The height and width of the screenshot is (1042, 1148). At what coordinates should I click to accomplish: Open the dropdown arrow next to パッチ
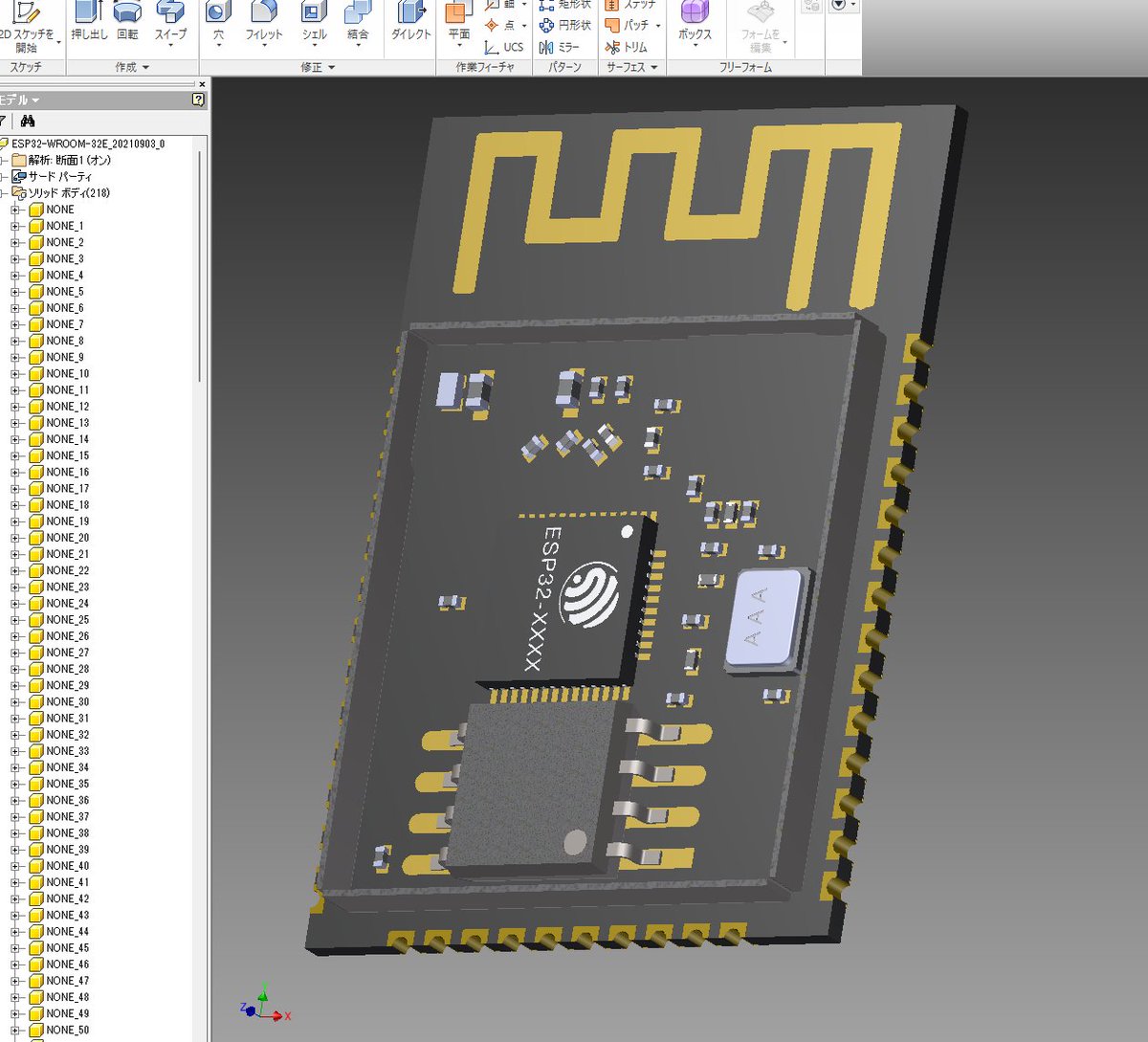point(658,26)
